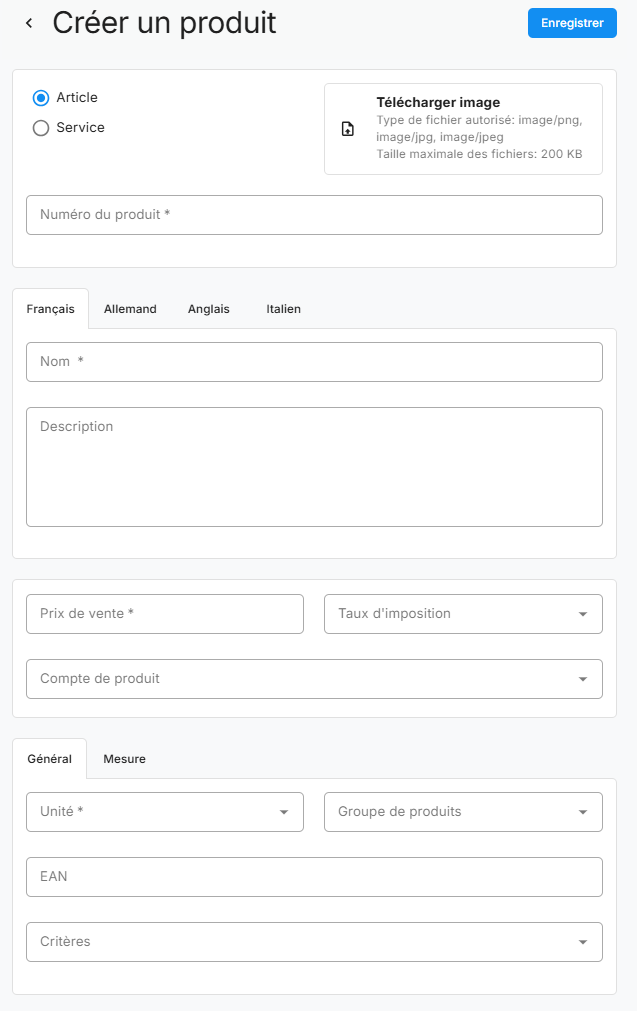Viewport: 637px width, 1011px height.
Task: Open the Mesure tab
Action: pyautogui.click(x=124, y=759)
